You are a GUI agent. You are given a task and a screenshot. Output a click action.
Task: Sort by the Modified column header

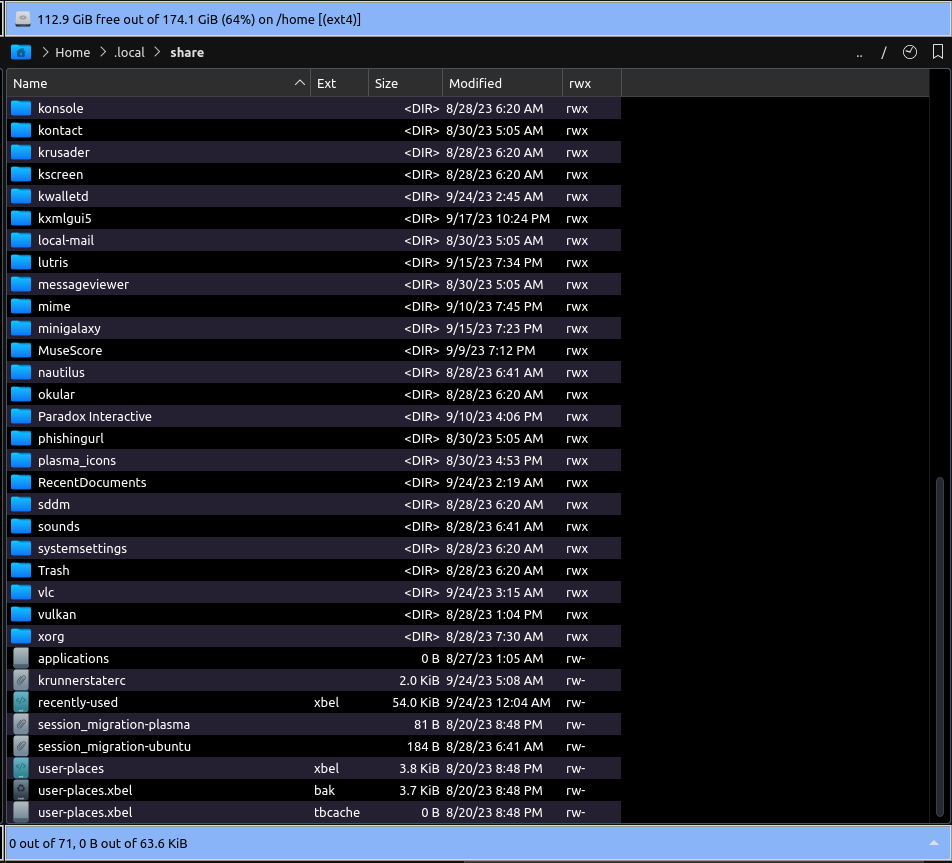pyautogui.click(x=502, y=83)
